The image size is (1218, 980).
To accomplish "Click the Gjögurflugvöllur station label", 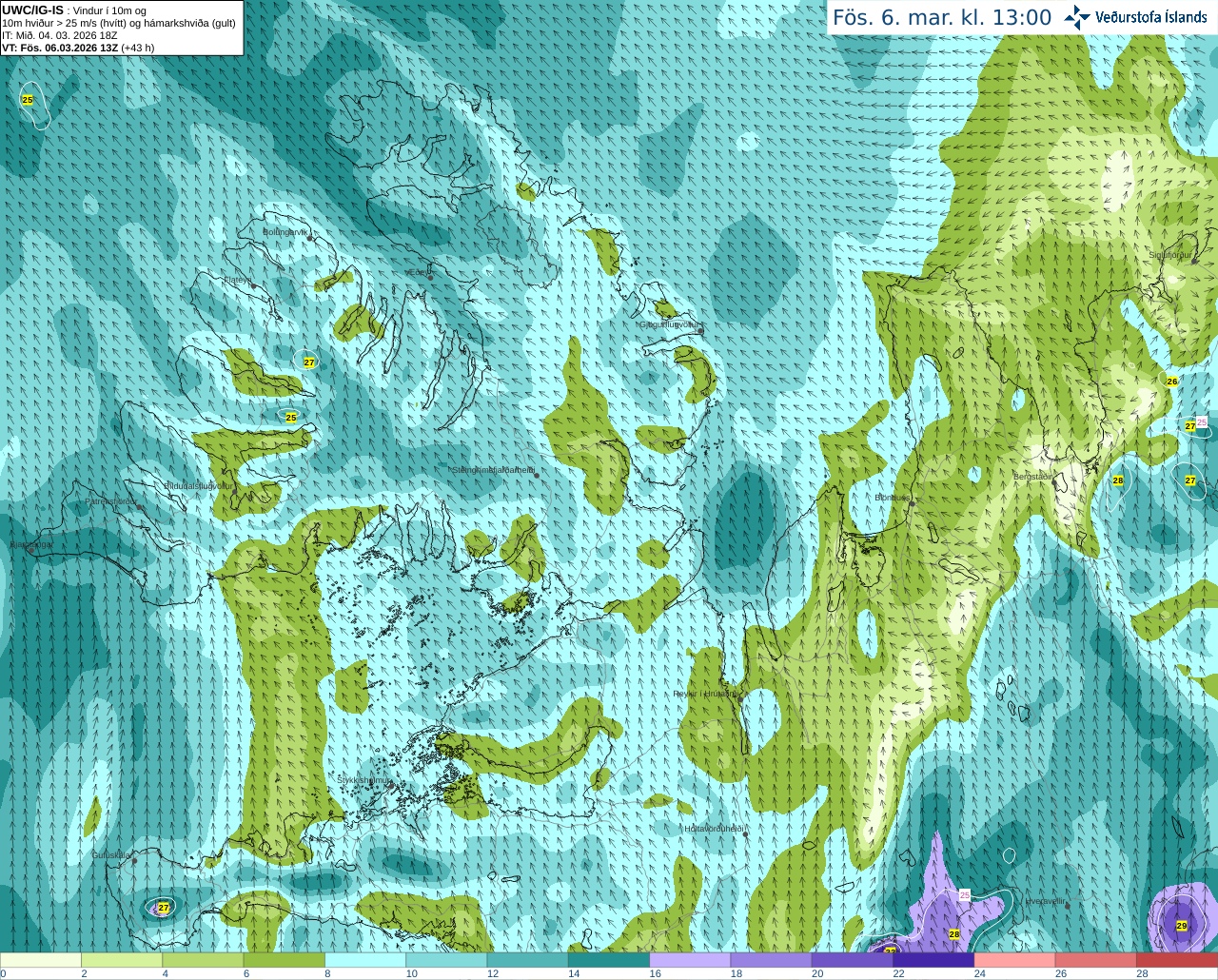I will 671,324.
